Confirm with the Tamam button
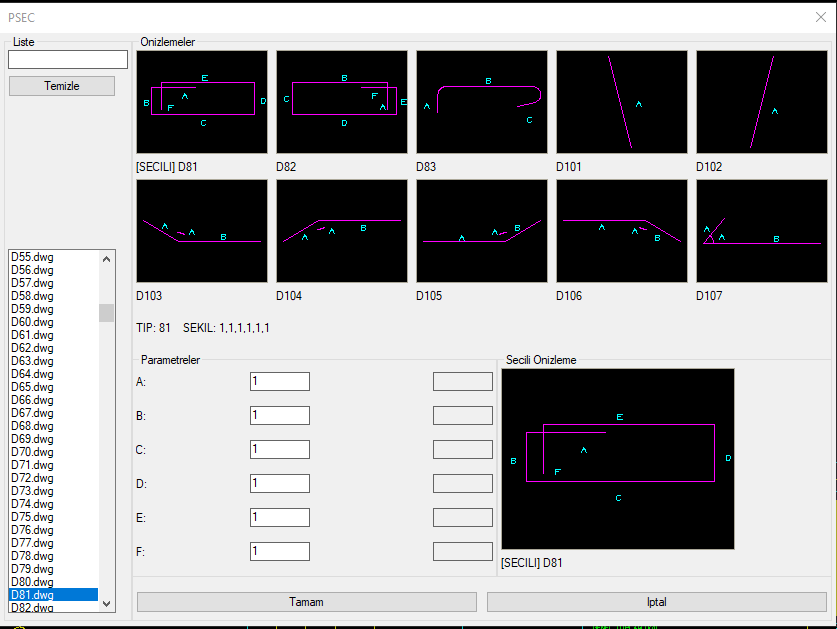The width and height of the screenshot is (837, 629). pyautogui.click(x=306, y=602)
